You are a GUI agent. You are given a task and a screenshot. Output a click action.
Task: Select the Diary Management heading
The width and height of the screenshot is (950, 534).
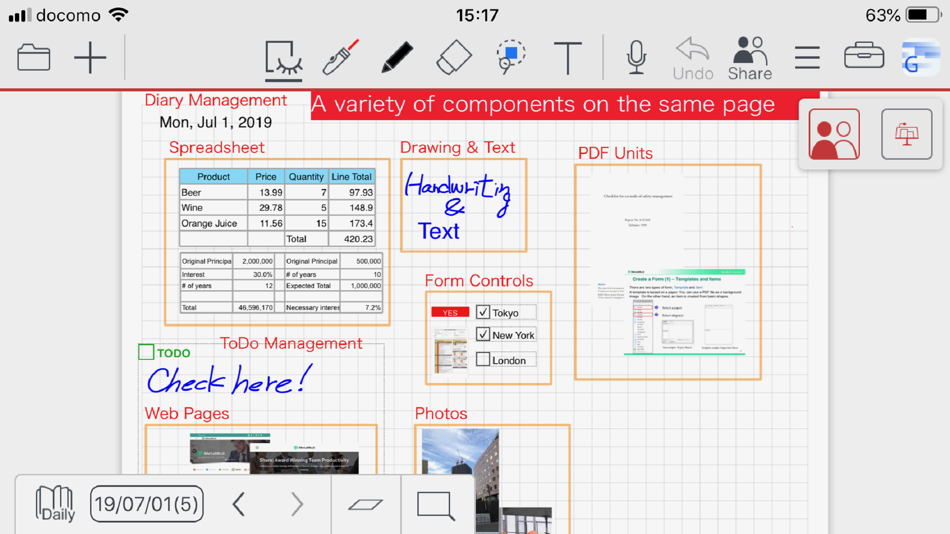(215, 100)
